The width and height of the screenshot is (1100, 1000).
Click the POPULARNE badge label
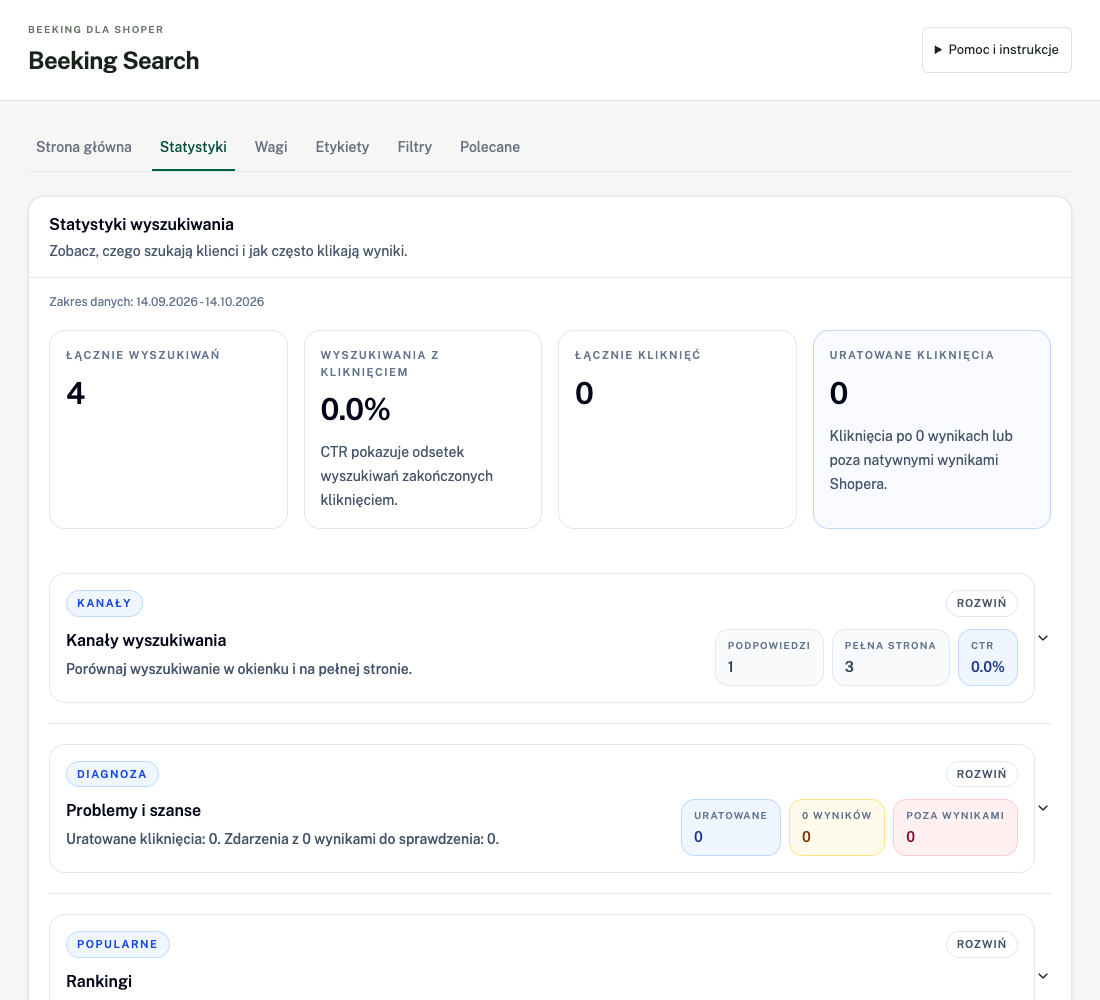(117, 945)
